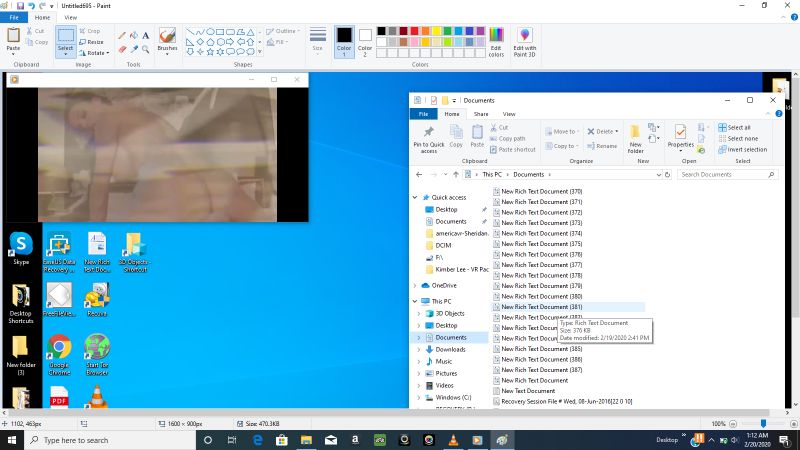This screenshot has height=450, width=800.
Task: Click the Skype desktop icon
Action: click(x=21, y=248)
